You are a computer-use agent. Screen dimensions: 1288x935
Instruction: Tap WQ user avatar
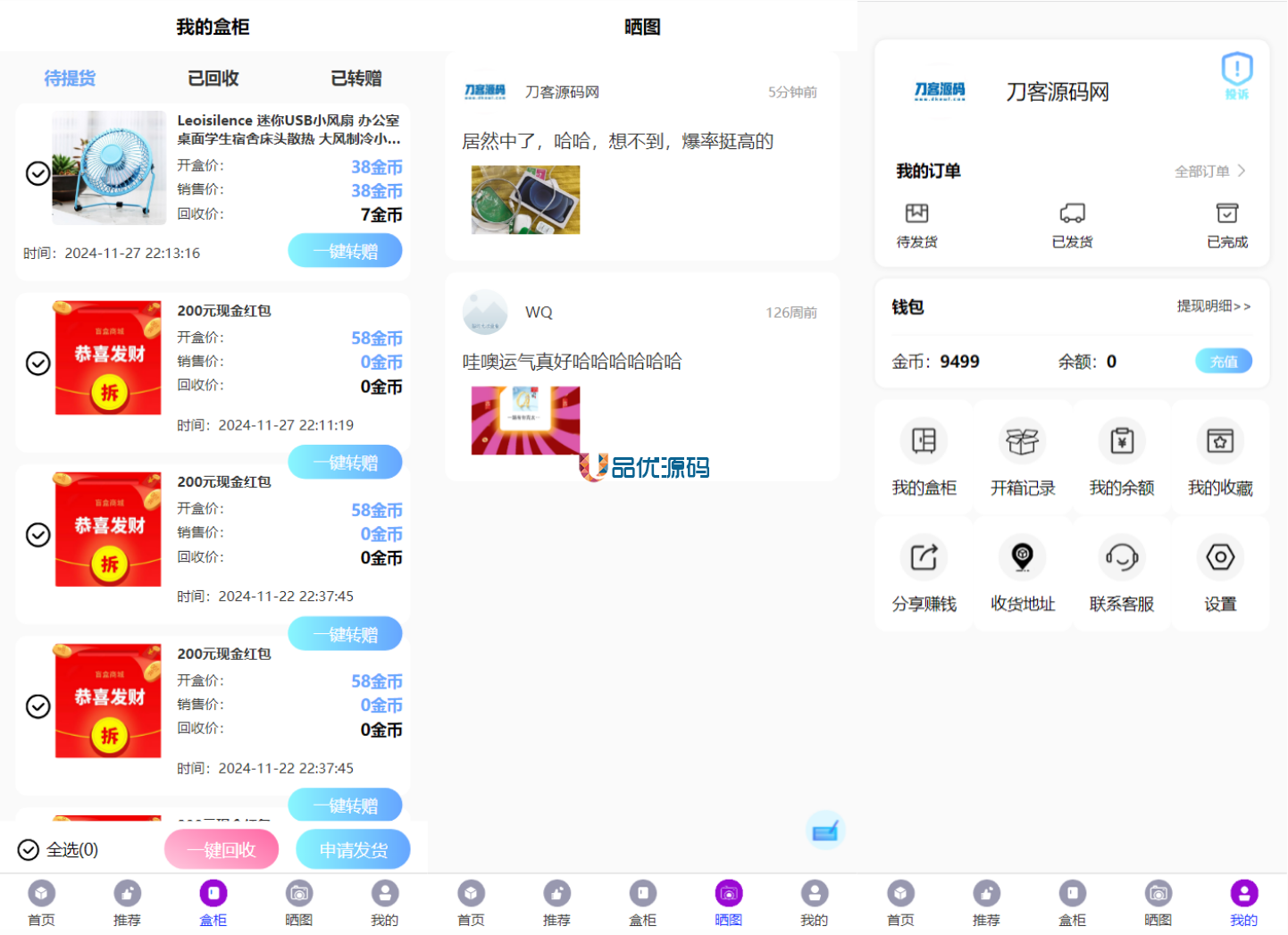485,312
